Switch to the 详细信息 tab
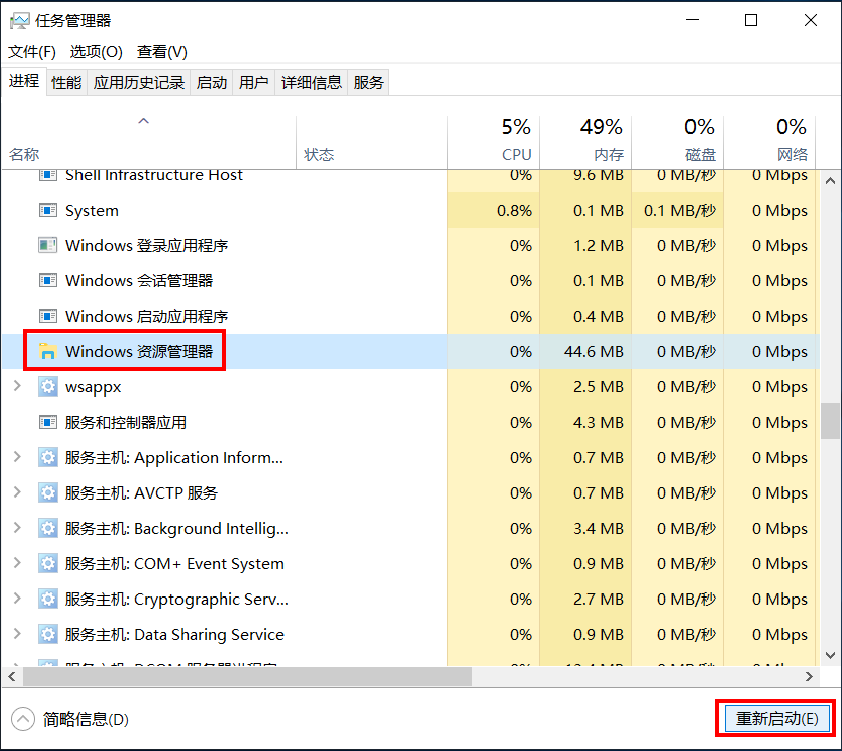The image size is (842, 751). tap(311, 83)
